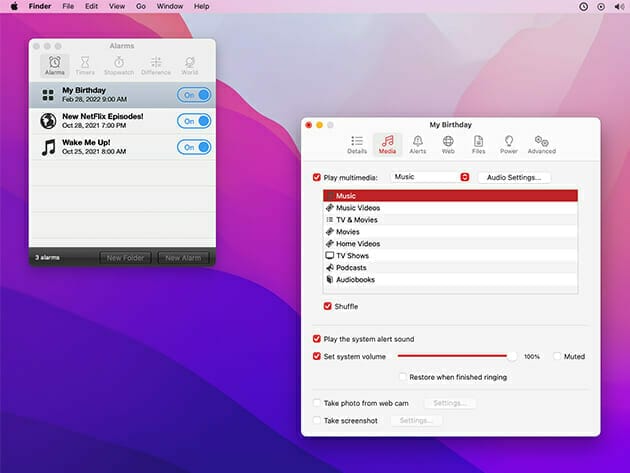Viewport: 630px width, 473px height.
Task: Open the Alerts bell icon
Action: tap(417, 141)
